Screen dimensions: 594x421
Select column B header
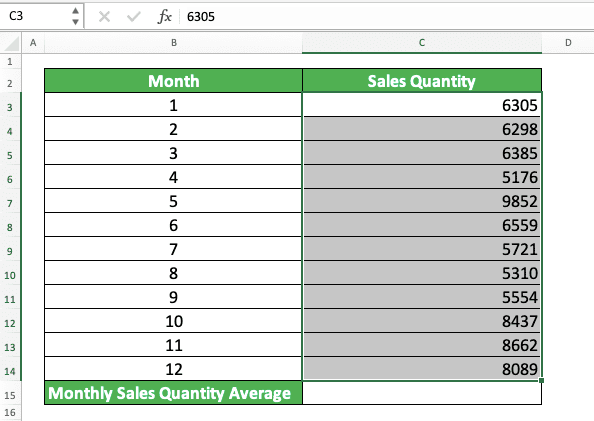click(174, 43)
